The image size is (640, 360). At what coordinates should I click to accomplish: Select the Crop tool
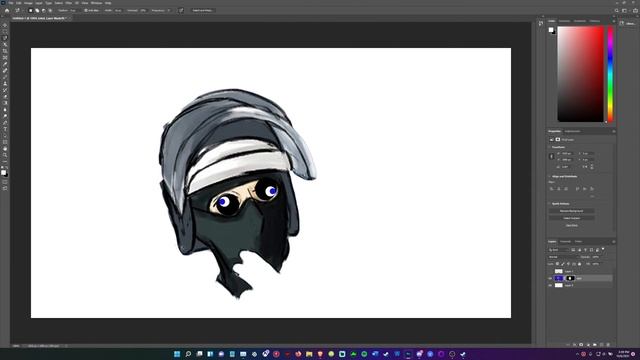[5, 51]
